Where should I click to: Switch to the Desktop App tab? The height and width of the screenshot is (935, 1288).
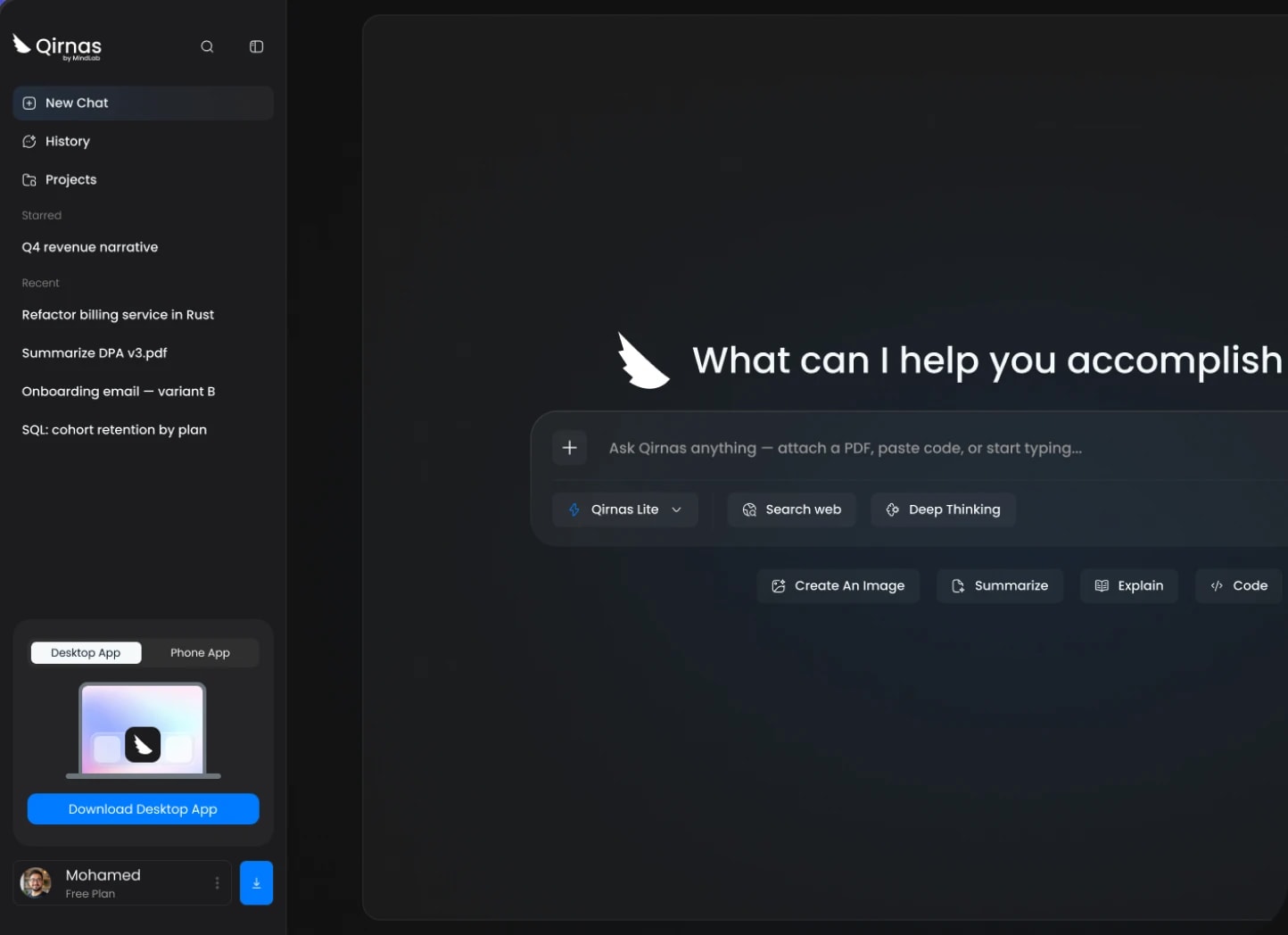pyautogui.click(x=86, y=653)
